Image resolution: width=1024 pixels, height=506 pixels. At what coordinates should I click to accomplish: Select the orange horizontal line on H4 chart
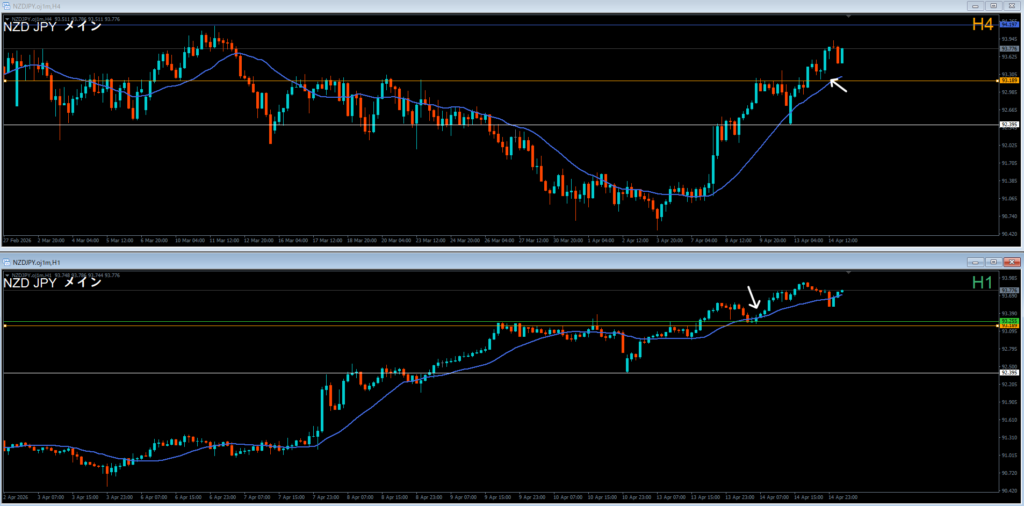[400, 81]
